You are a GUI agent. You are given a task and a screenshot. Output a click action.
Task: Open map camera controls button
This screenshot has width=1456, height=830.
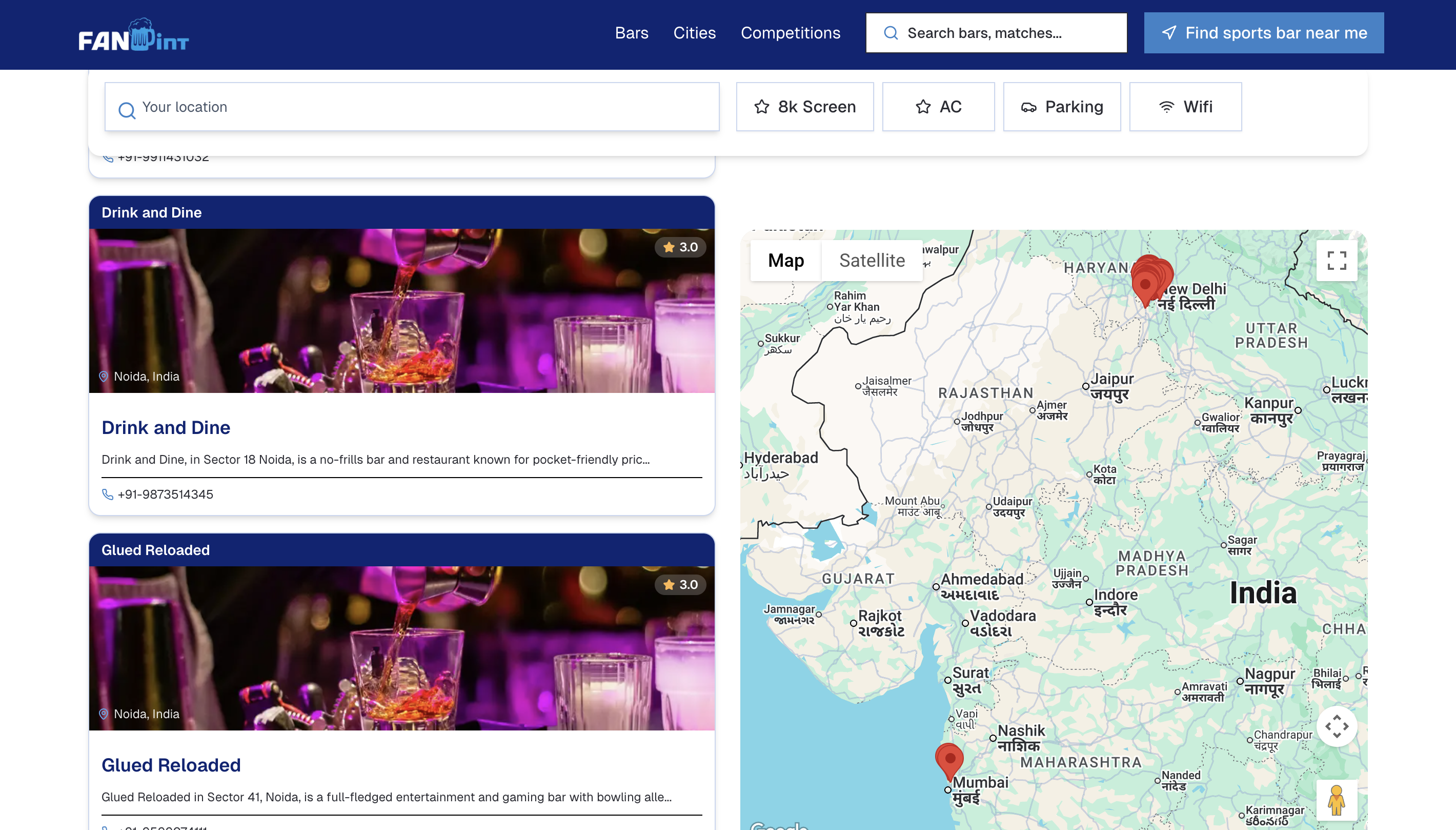(1336, 726)
